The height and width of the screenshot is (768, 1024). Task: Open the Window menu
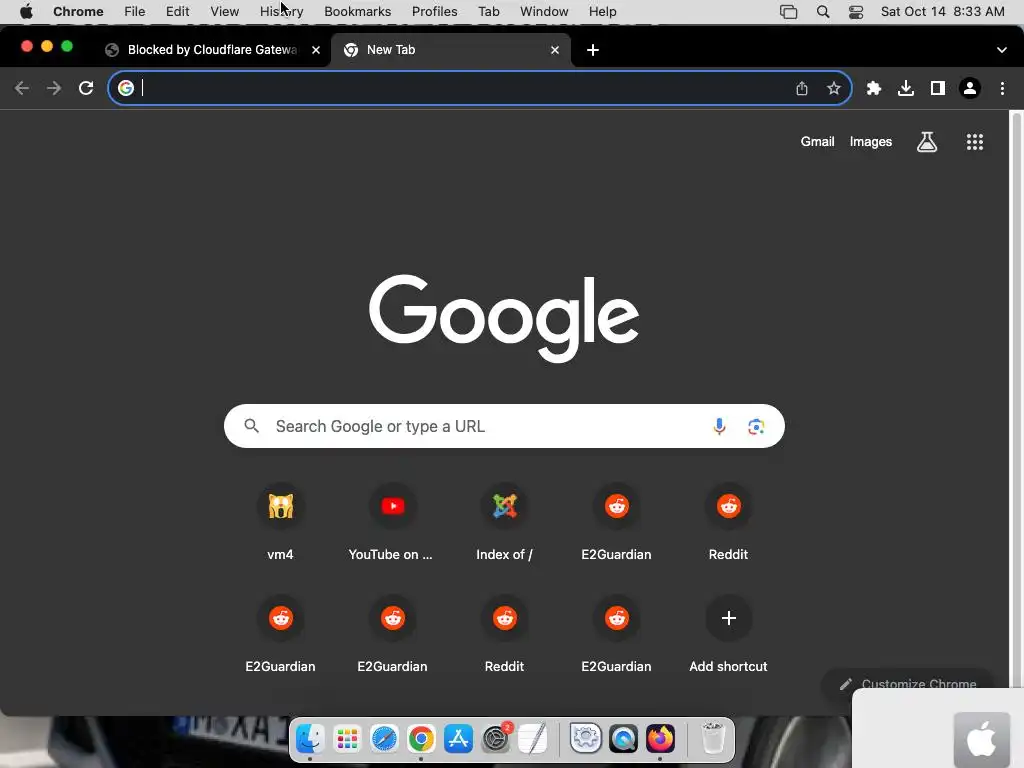pos(544,12)
